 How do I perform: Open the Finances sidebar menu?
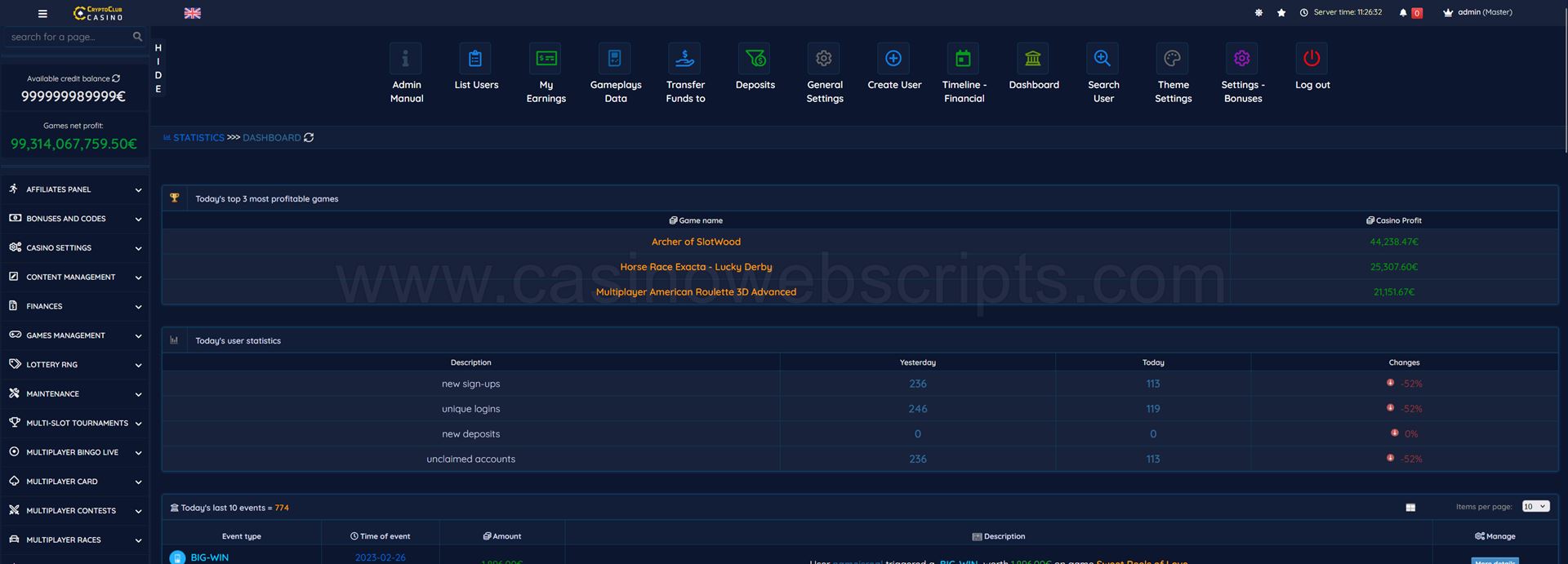click(x=75, y=307)
